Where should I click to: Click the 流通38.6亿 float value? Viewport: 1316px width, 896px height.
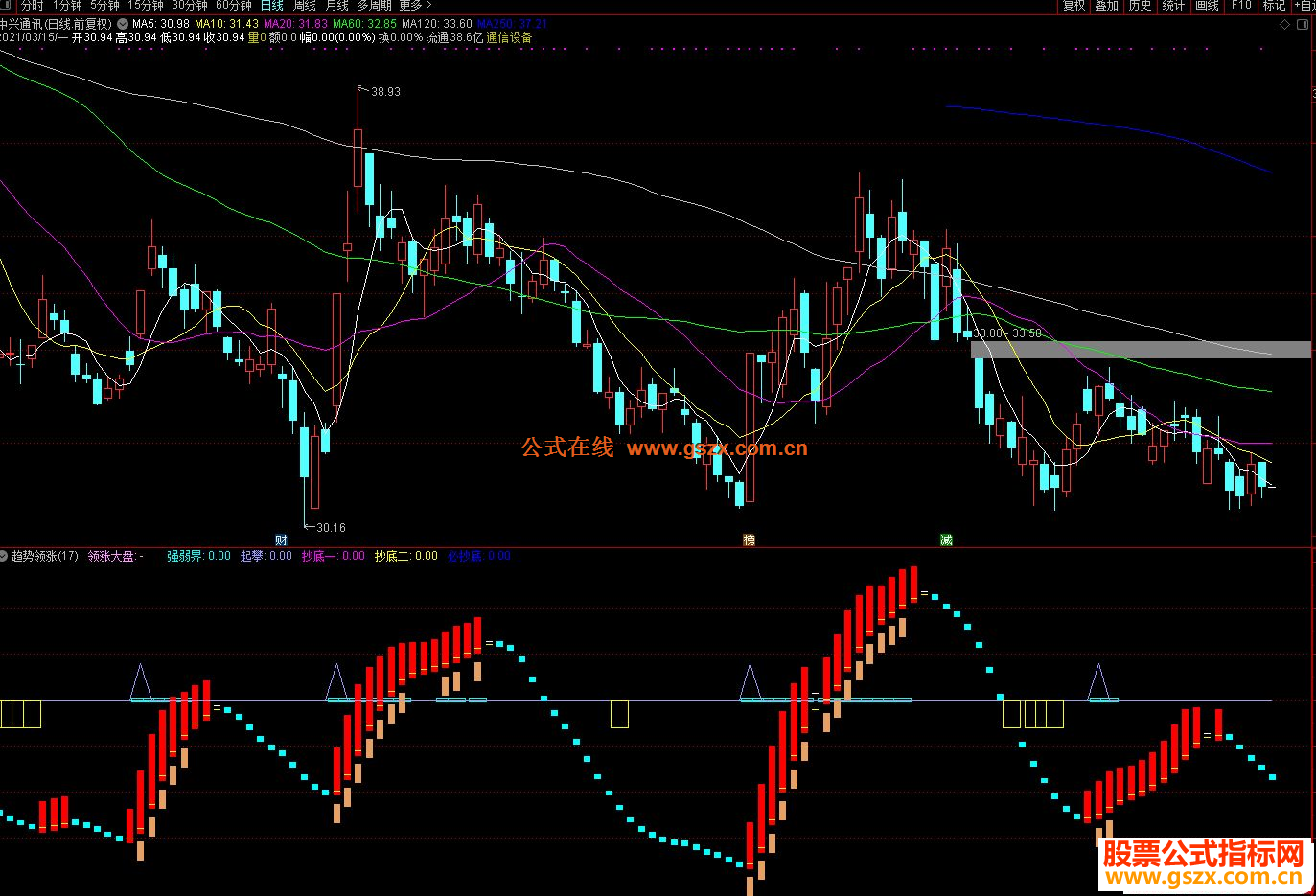[x=454, y=37]
